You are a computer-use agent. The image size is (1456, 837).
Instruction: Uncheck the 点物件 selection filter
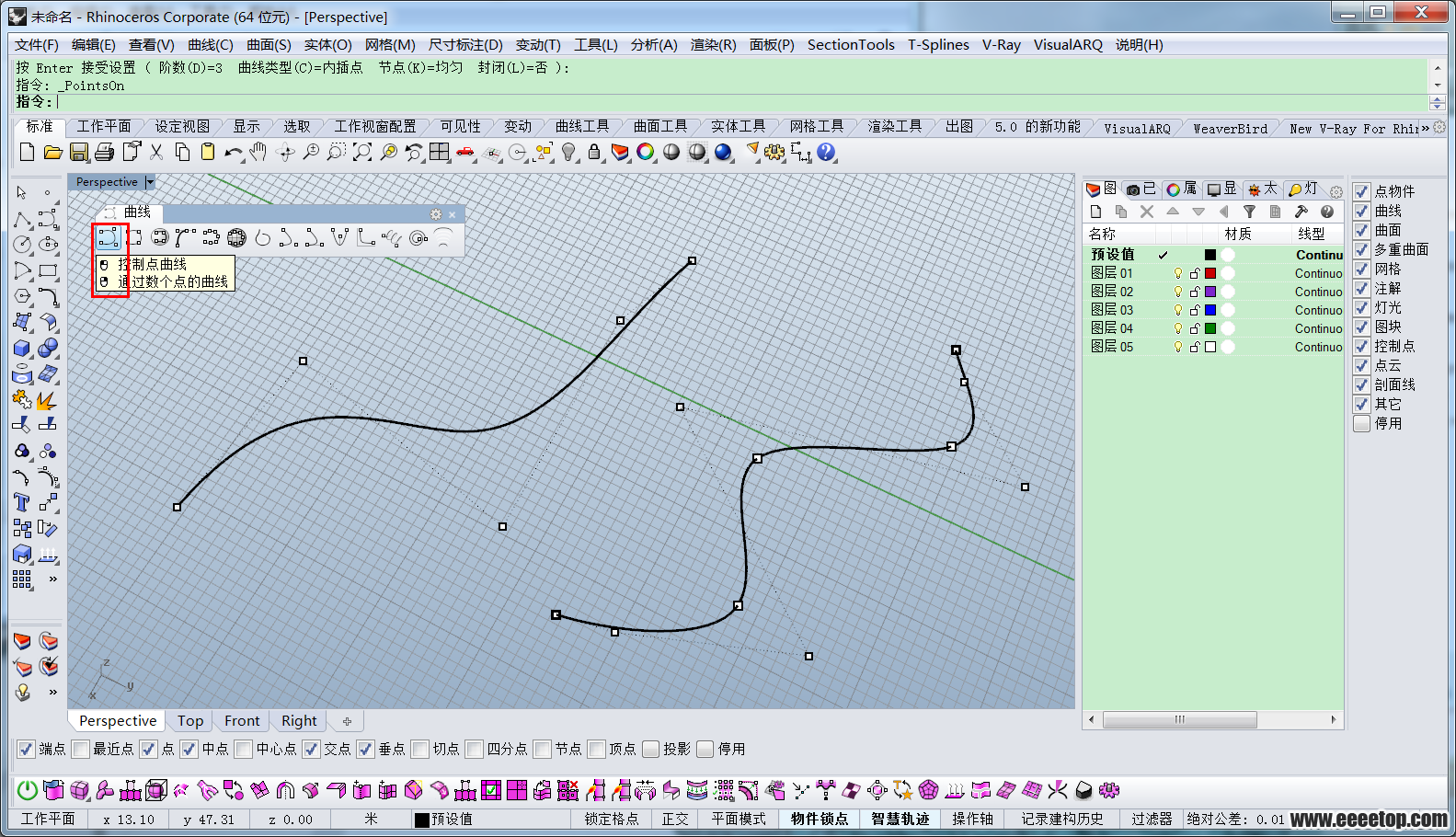(x=1362, y=191)
